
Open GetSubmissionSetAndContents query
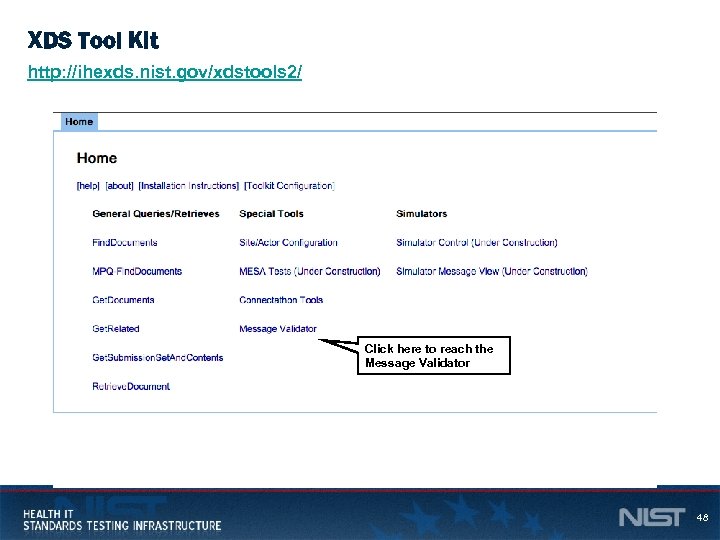[x=158, y=358]
